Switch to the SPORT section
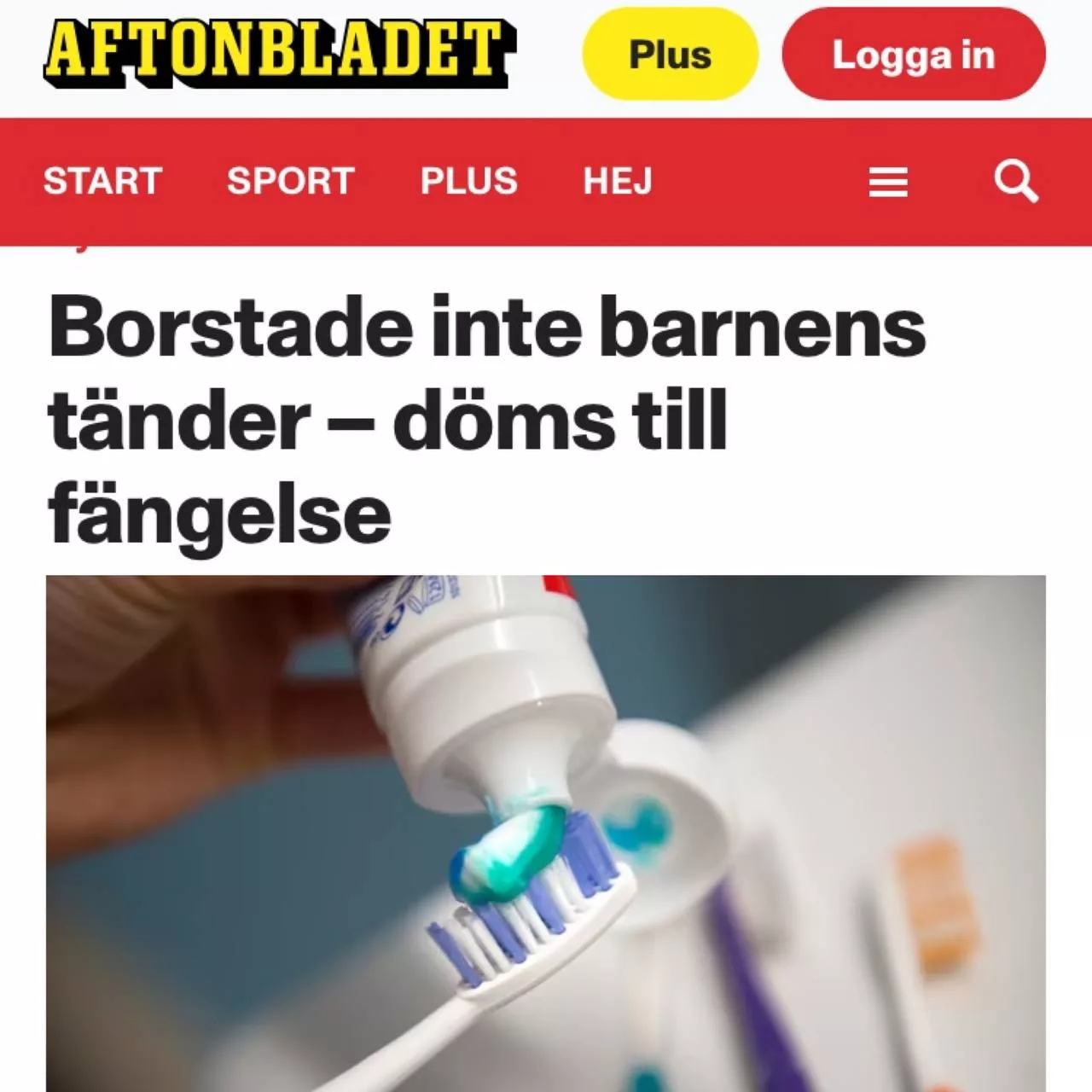 (291, 181)
